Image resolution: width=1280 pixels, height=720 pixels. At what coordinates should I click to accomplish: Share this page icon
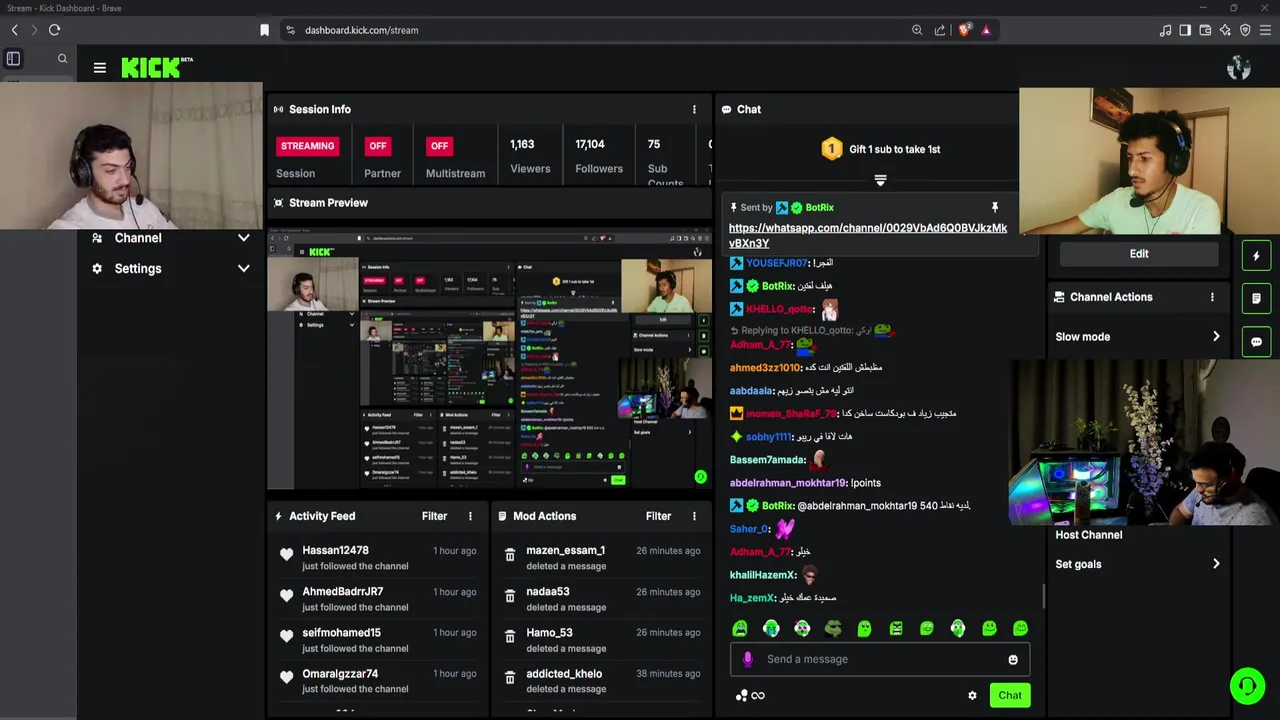940,30
